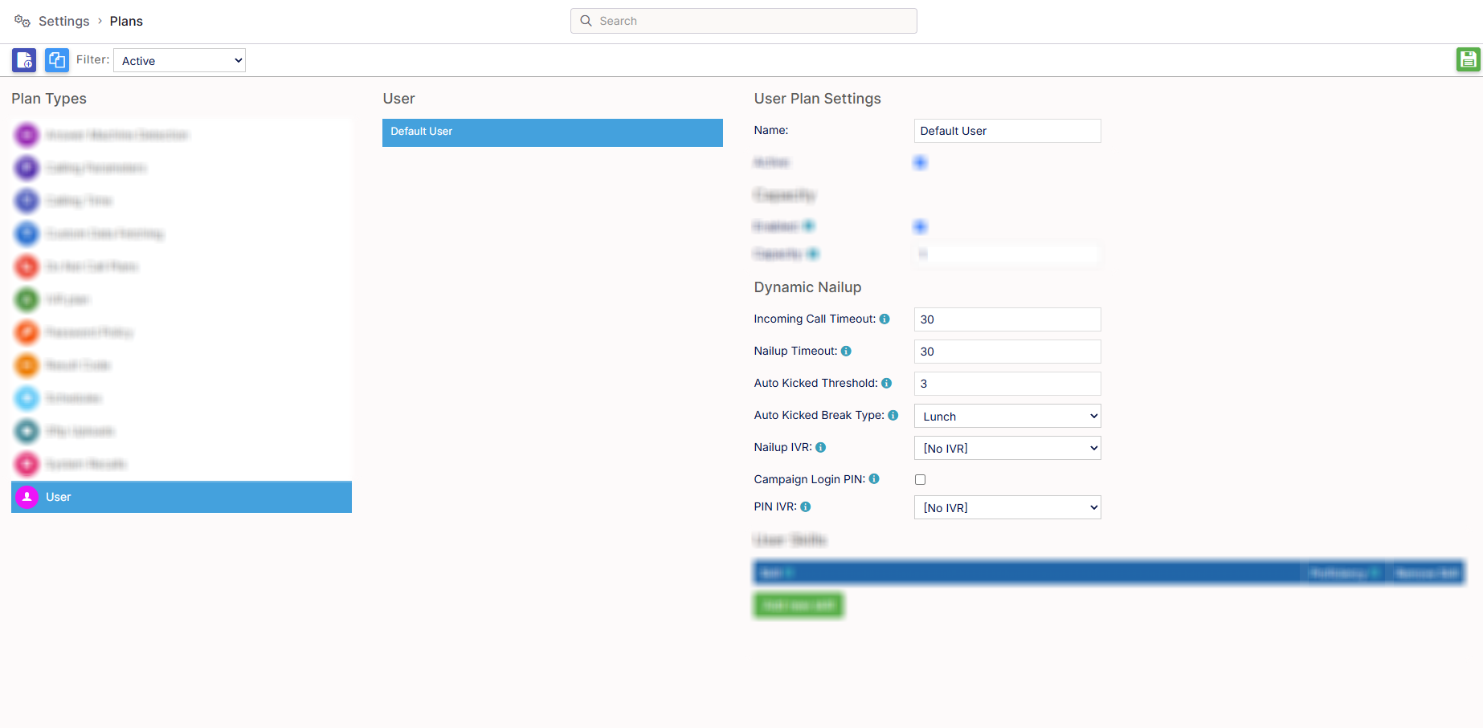Show info for Auto Kicked Break Type
The height and width of the screenshot is (728, 1483).
(893, 415)
